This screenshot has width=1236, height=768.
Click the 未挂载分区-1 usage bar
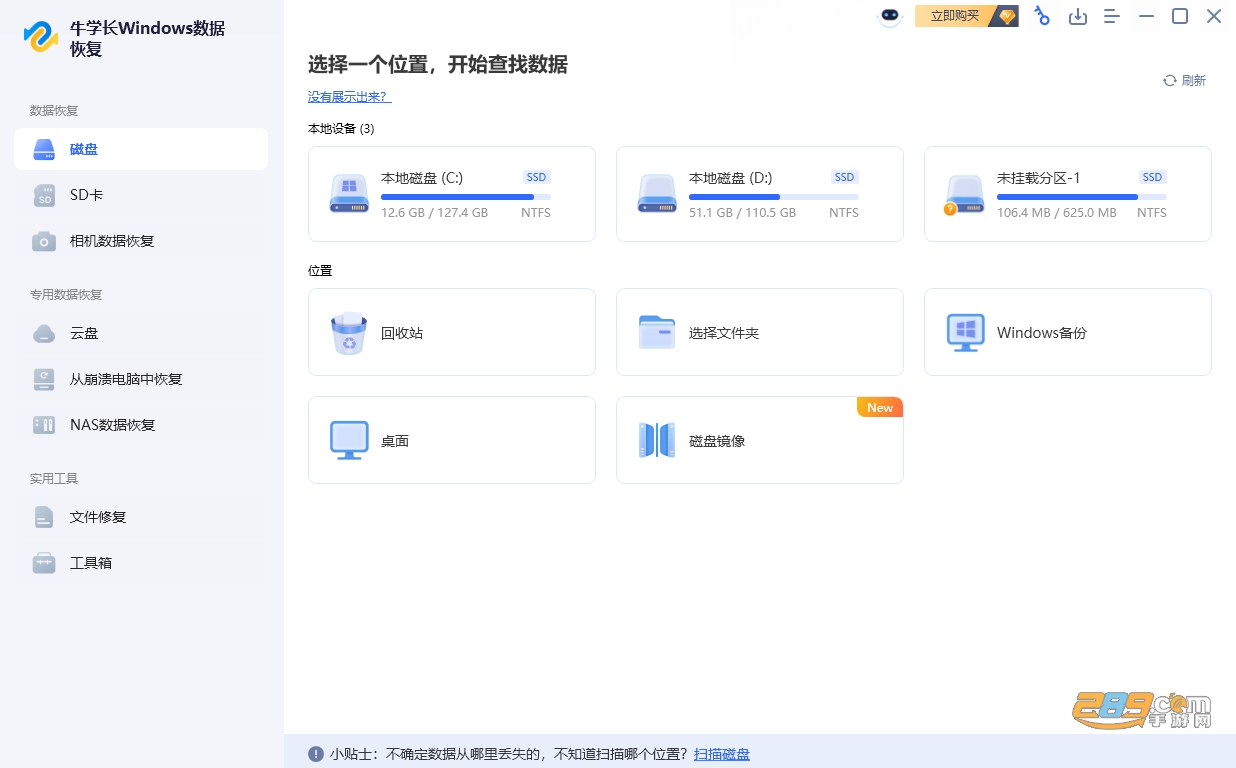tap(1082, 197)
